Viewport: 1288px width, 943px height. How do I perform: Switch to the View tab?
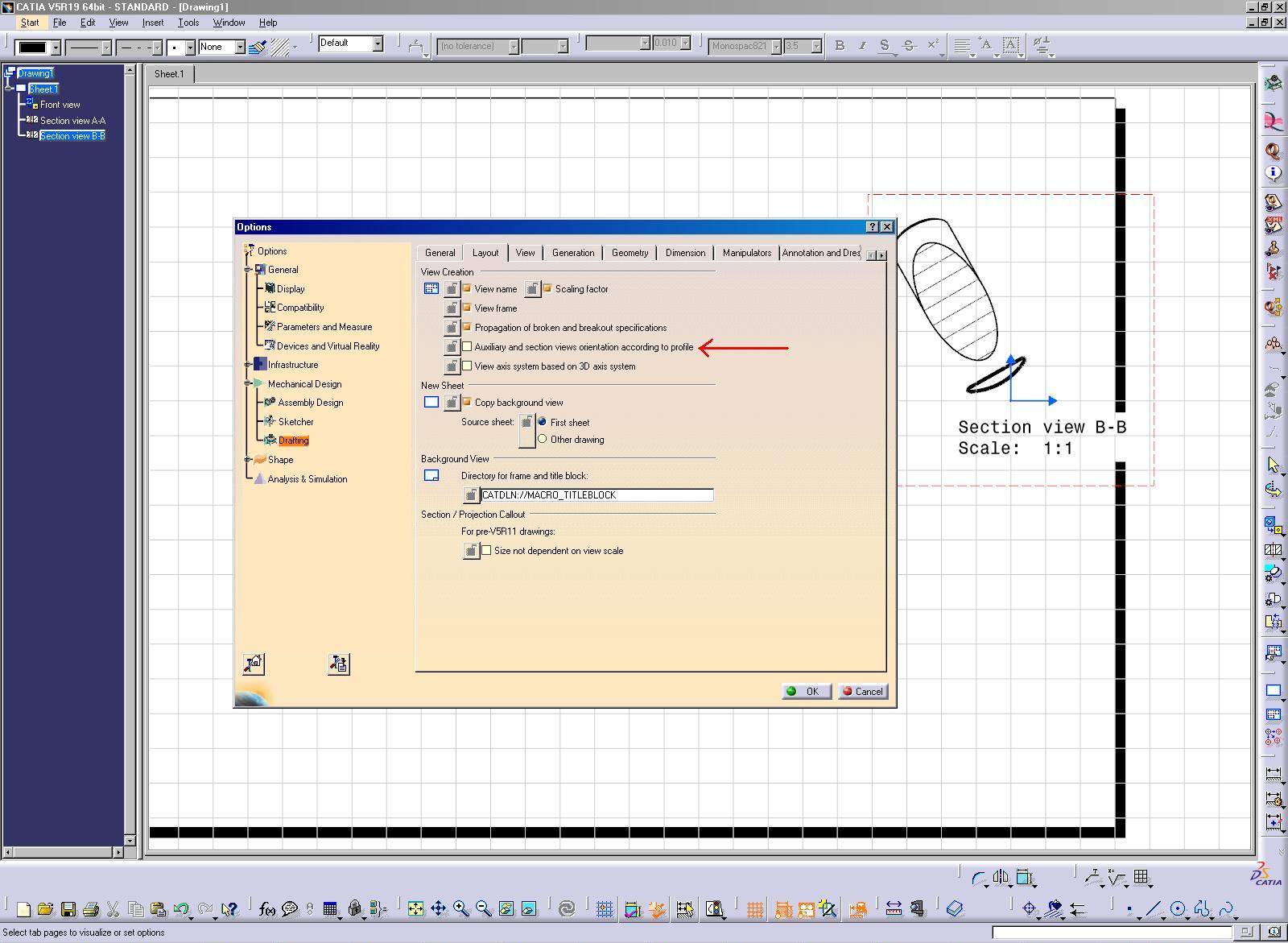click(525, 253)
